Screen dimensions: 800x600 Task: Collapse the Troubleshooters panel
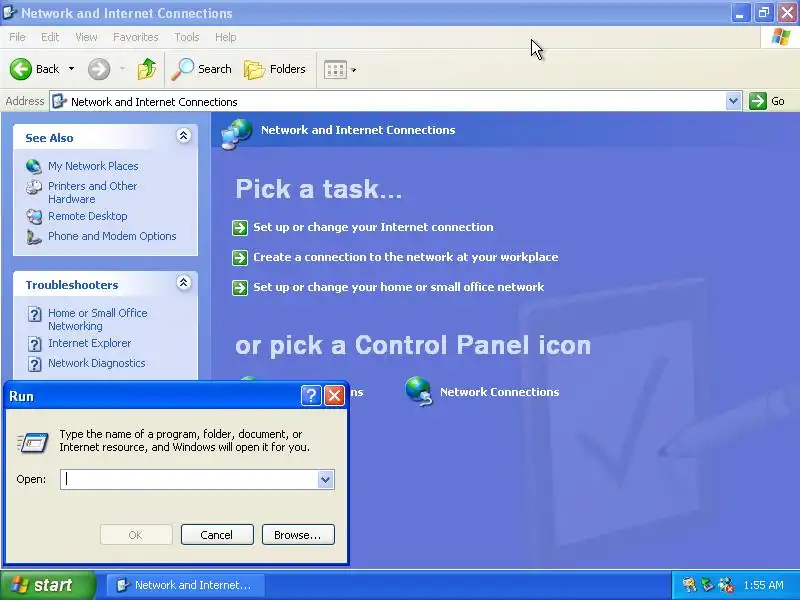click(x=184, y=282)
